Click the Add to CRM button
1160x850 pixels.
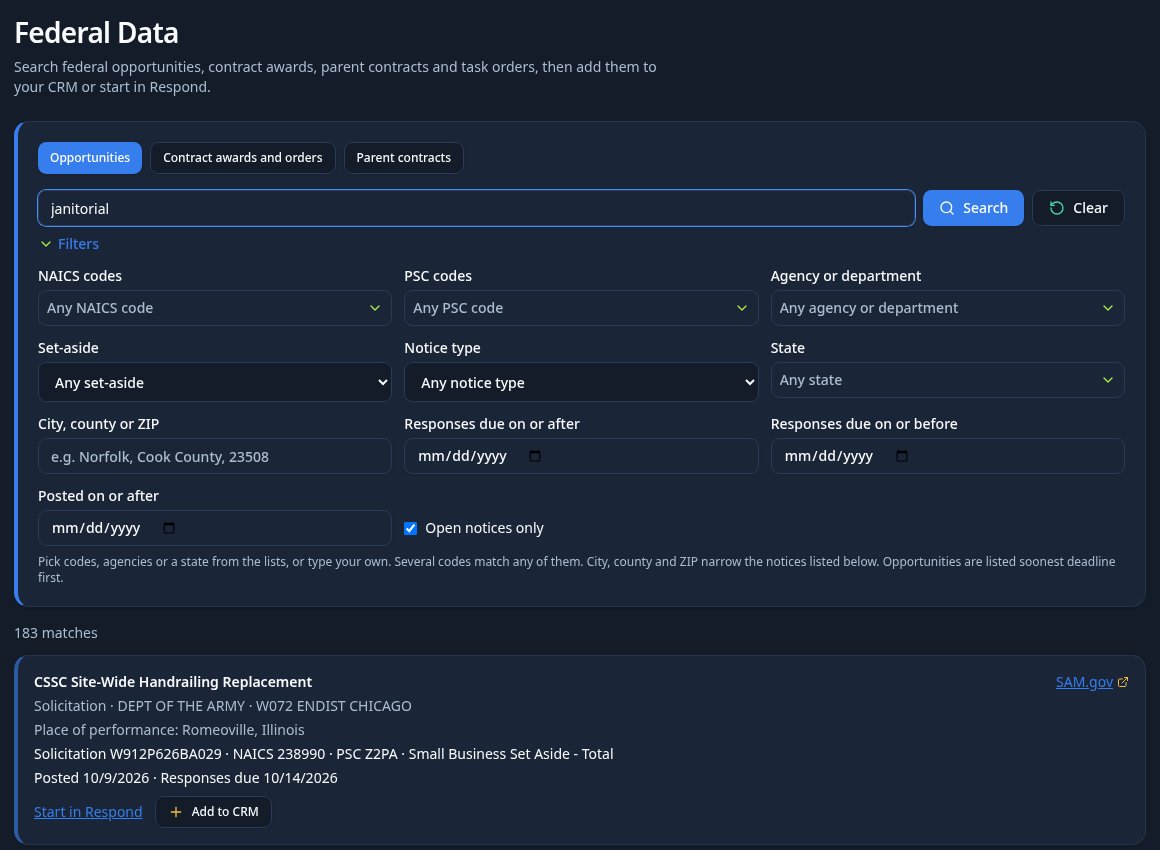pyautogui.click(x=213, y=812)
